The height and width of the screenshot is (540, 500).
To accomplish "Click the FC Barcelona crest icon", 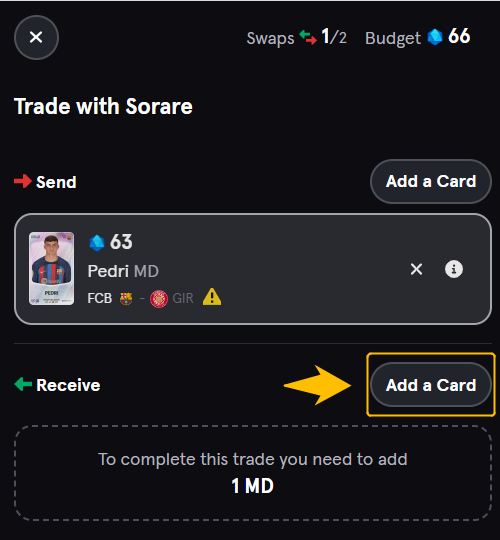I will [x=126, y=298].
